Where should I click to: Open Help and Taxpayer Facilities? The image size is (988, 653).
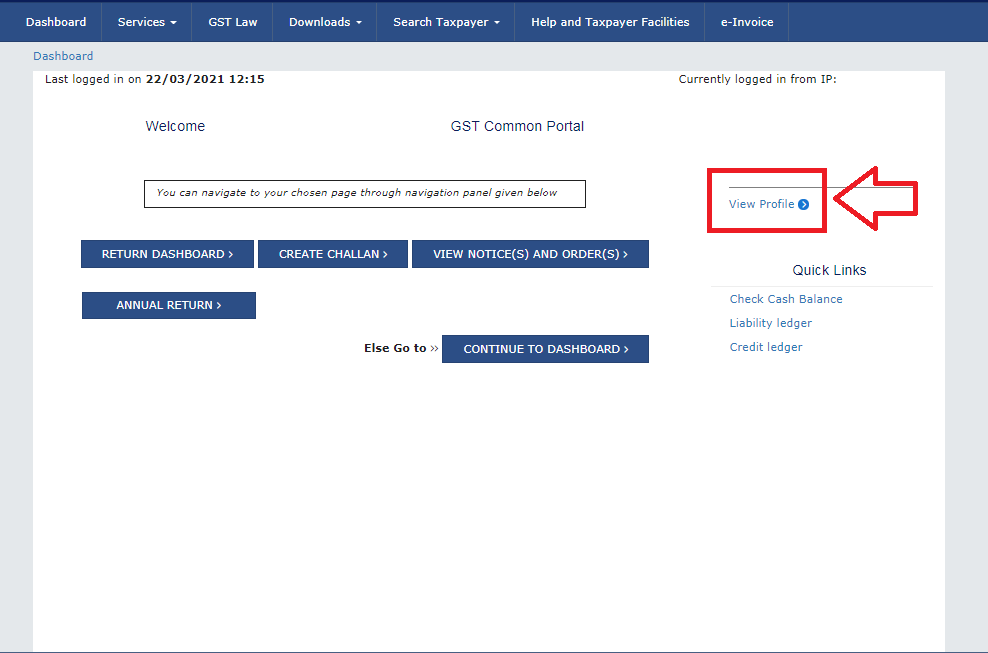[x=610, y=22]
